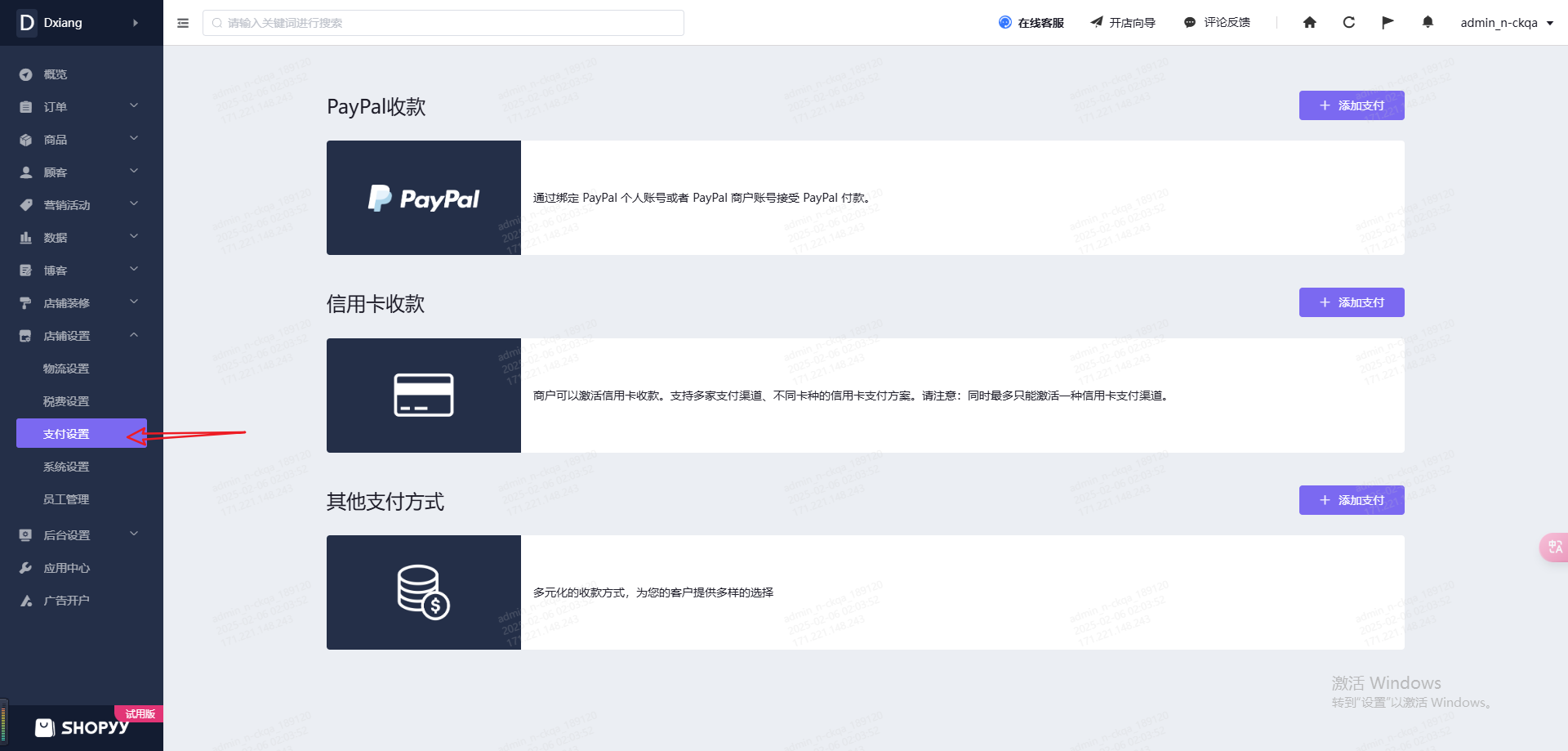Click the 博客 blog icon
Screen dimensions: 1568x751
26,270
